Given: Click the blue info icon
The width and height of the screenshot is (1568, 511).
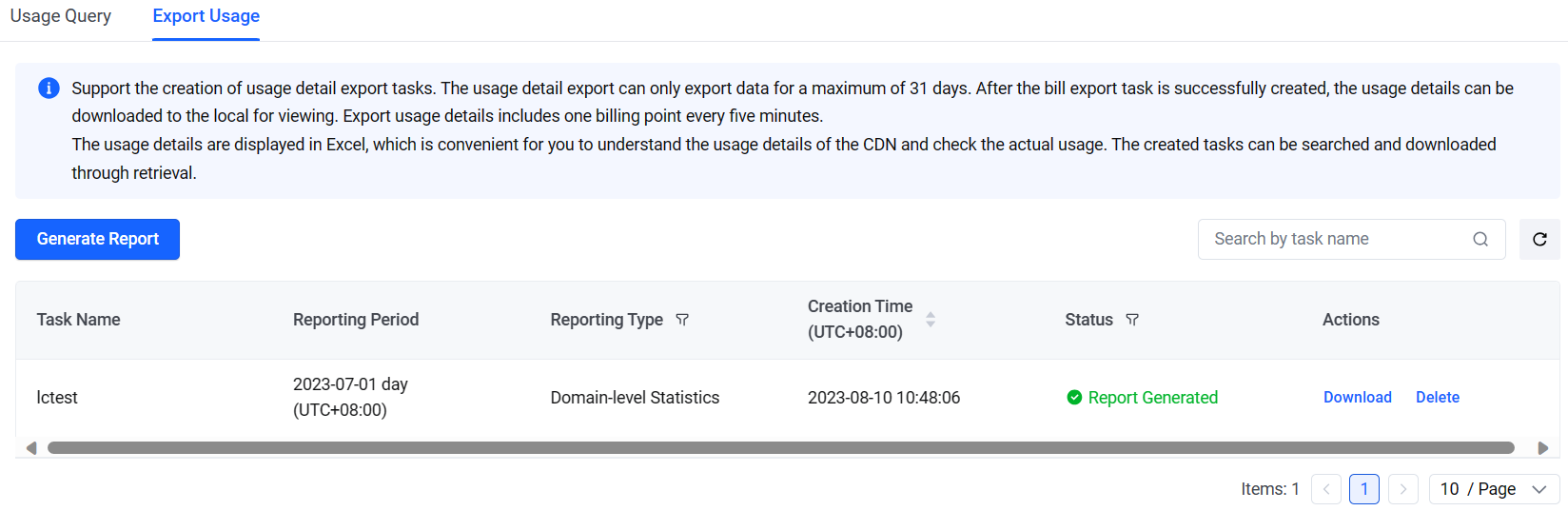Looking at the screenshot, I should click(x=49, y=88).
